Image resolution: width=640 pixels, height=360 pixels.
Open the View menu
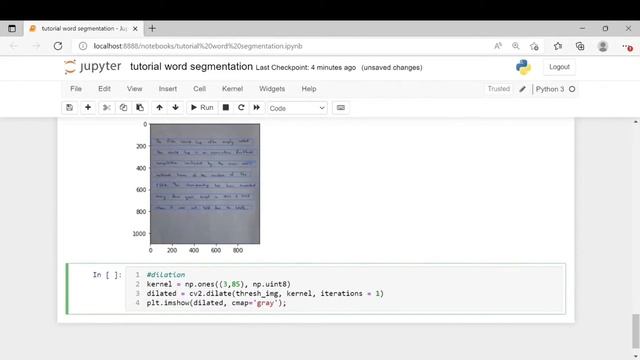(x=134, y=89)
